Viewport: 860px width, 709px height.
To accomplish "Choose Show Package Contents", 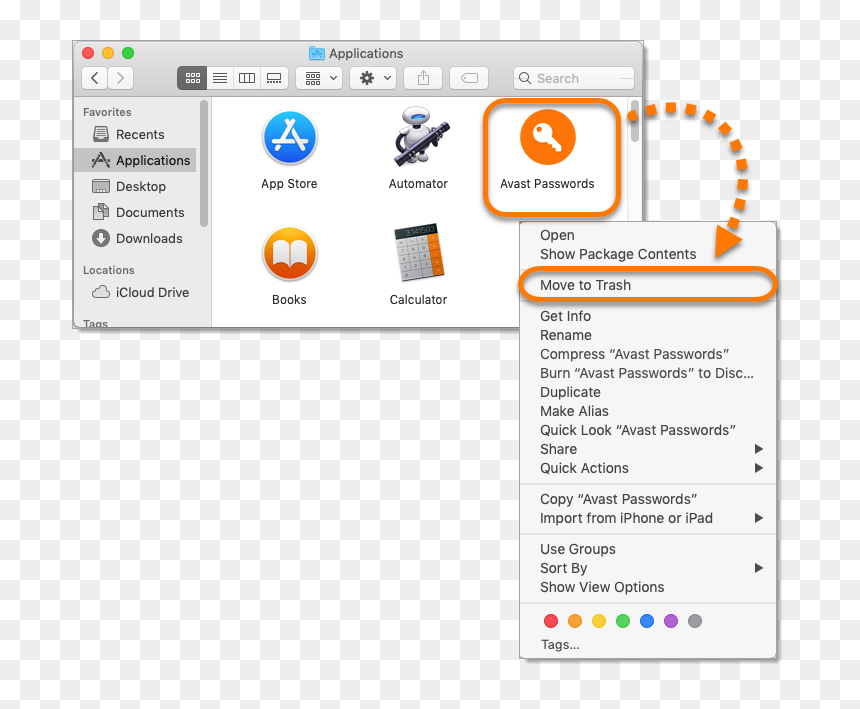I will (x=648, y=254).
